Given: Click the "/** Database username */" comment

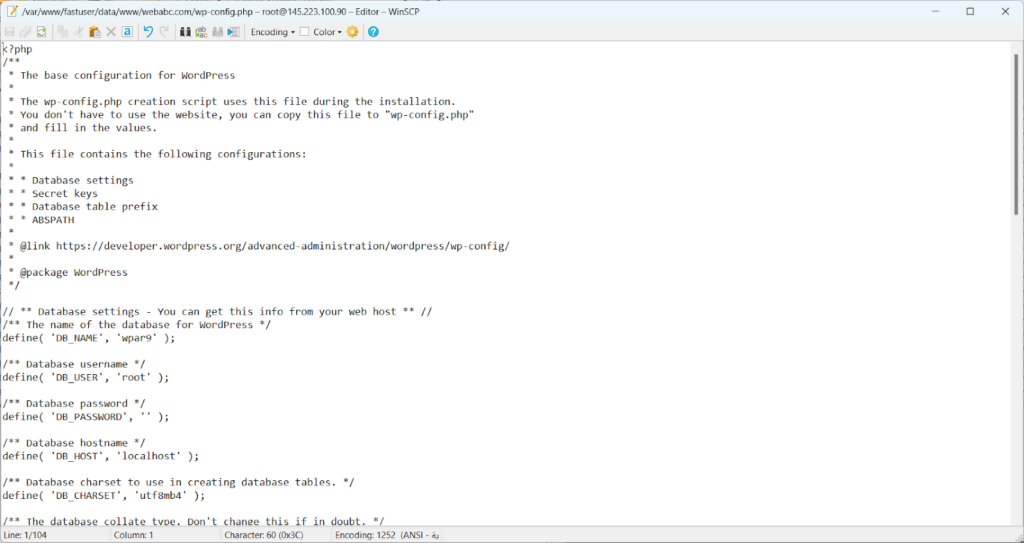Looking at the screenshot, I should (x=74, y=364).
